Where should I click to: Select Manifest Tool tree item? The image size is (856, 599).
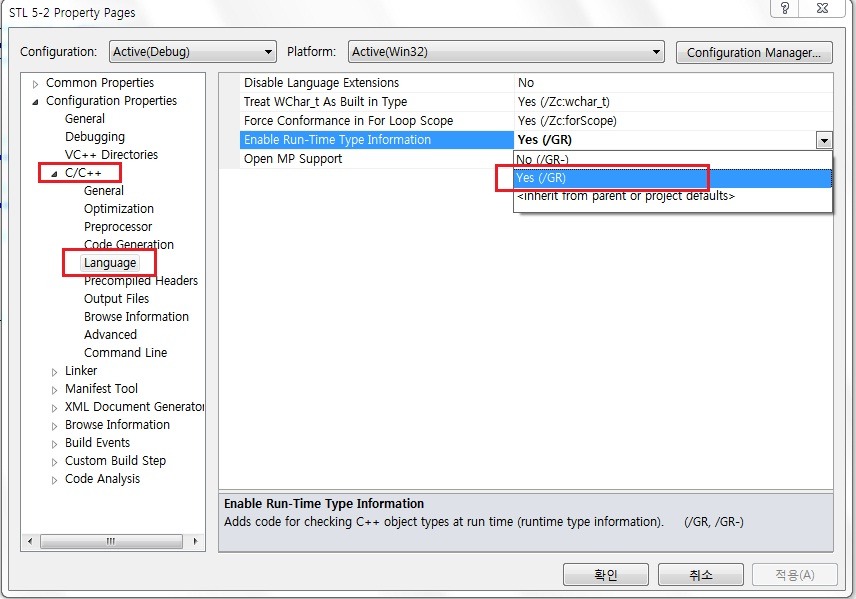(x=101, y=389)
